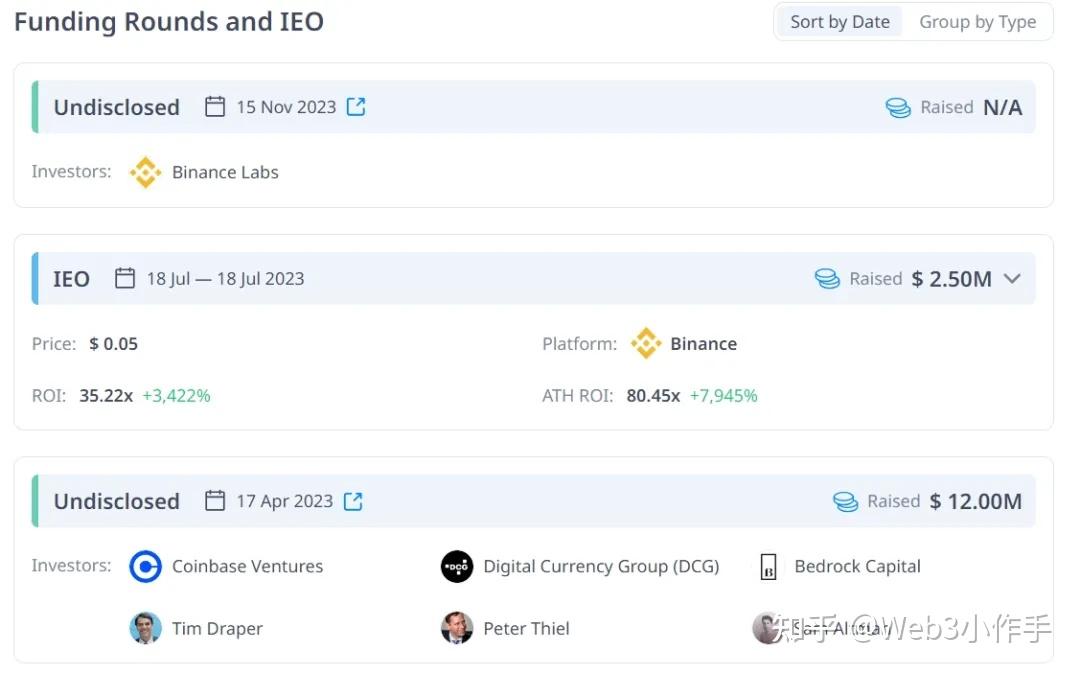
Task: Open Bedrock Capital investor link
Action: pyautogui.click(x=857, y=567)
